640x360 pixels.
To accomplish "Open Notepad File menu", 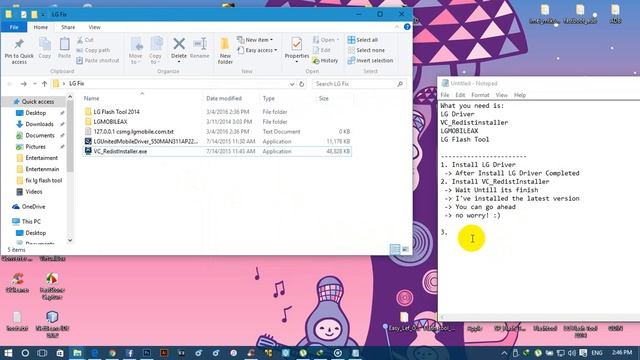I will pyautogui.click(x=444, y=95).
